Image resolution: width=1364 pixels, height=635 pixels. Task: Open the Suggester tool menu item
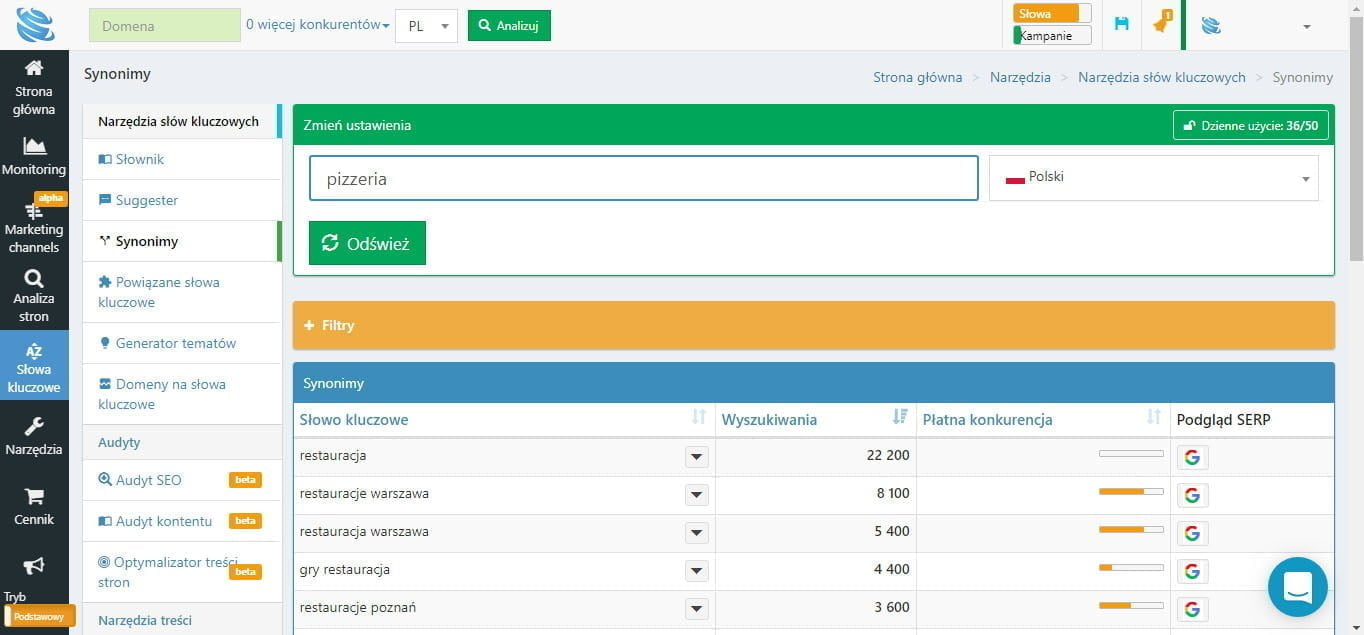pyautogui.click(x=146, y=200)
